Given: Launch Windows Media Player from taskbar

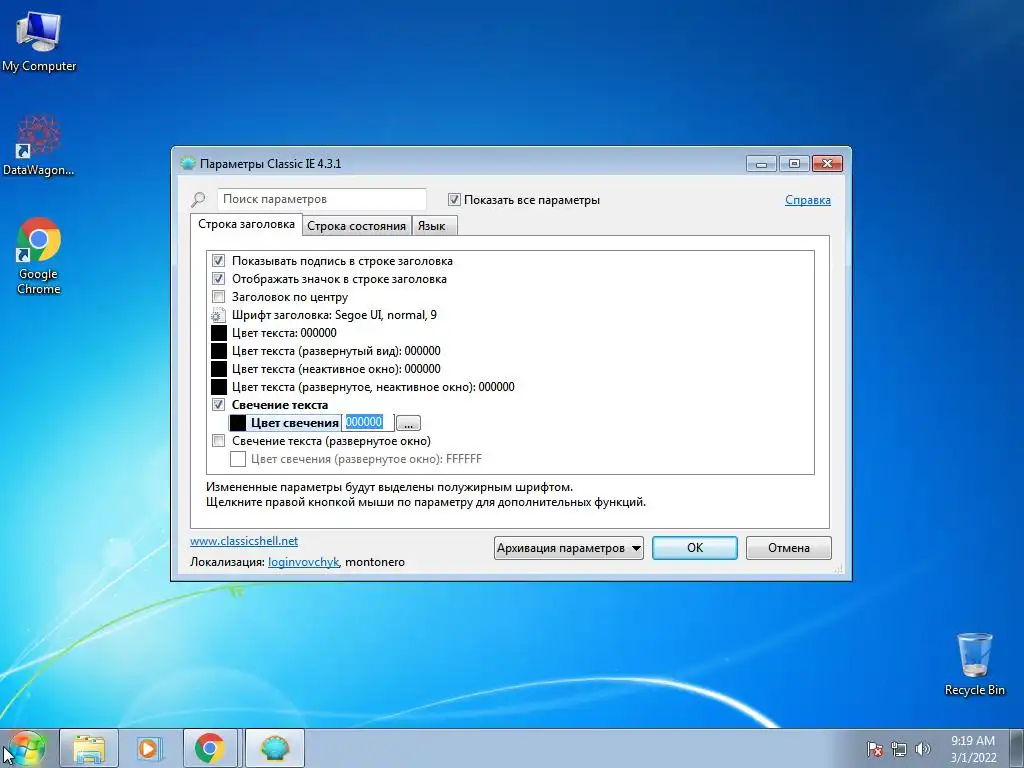Looking at the screenshot, I should (x=149, y=748).
